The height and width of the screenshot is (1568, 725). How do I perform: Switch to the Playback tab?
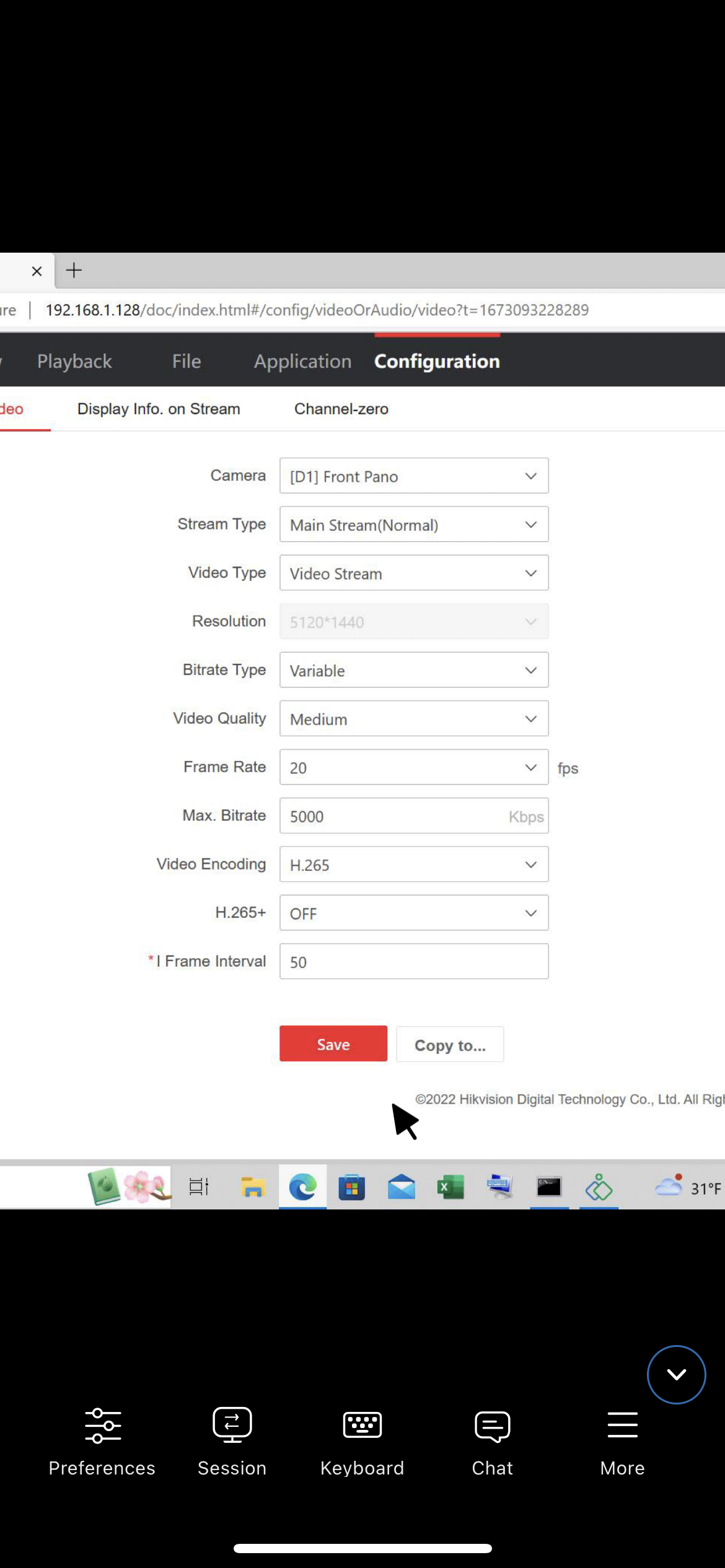click(74, 361)
